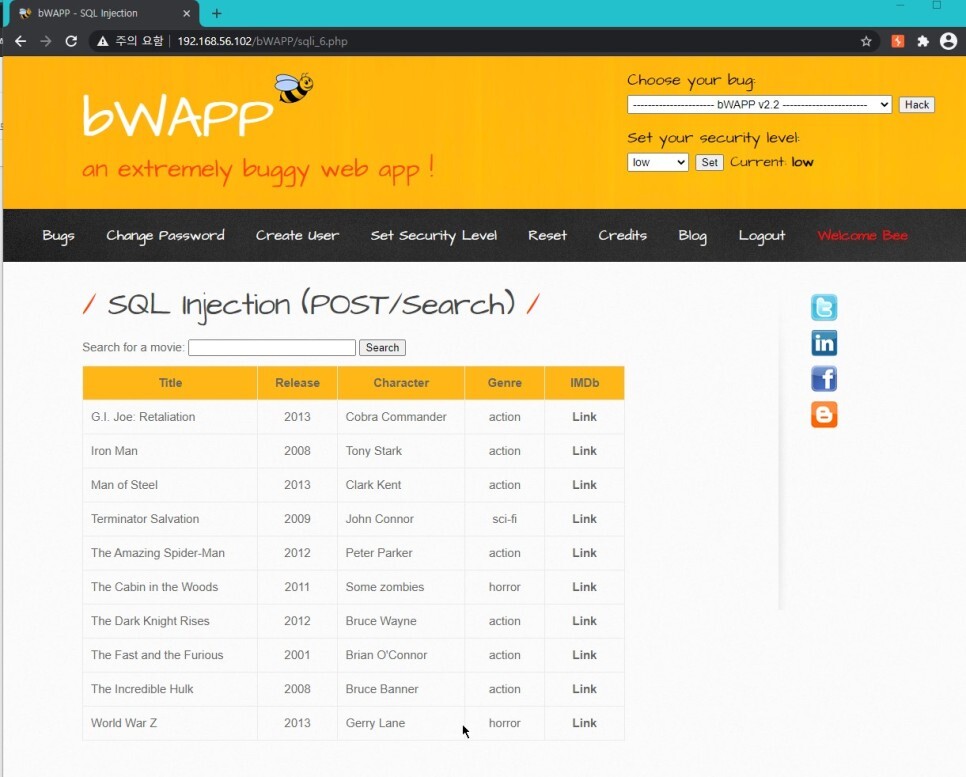Reload the page with refresh icon
Image resolution: width=966 pixels, height=777 pixels.
click(71, 41)
